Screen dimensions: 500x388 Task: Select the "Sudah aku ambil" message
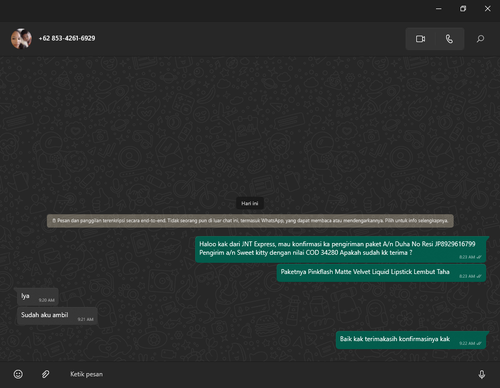(57, 316)
